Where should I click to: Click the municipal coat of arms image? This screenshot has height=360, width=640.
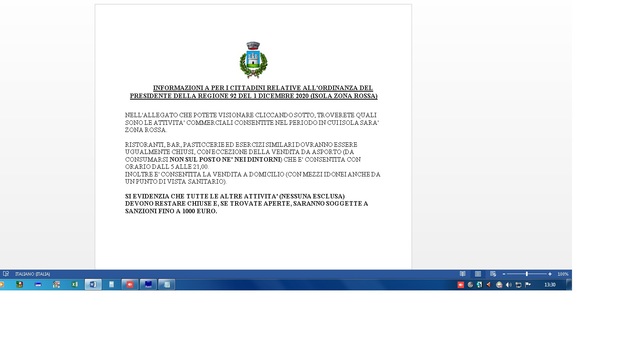[x=253, y=60]
